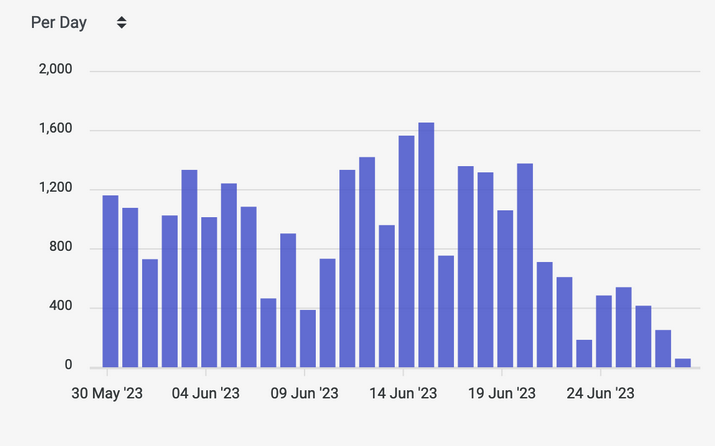Click the 14 Jun '23 x-axis label
715x446 pixels.
404,393
